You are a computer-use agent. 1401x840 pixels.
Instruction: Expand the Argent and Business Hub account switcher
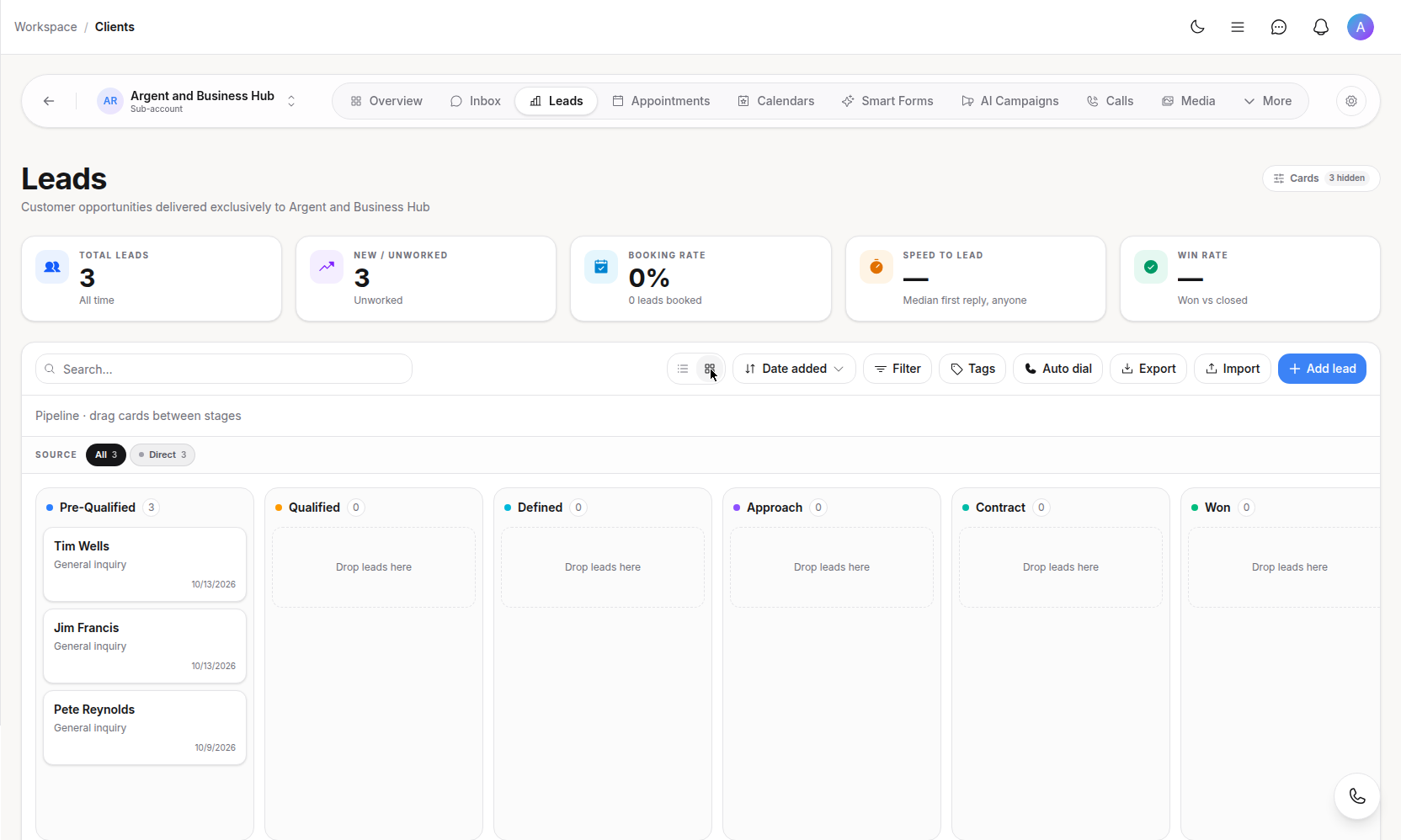coord(291,101)
